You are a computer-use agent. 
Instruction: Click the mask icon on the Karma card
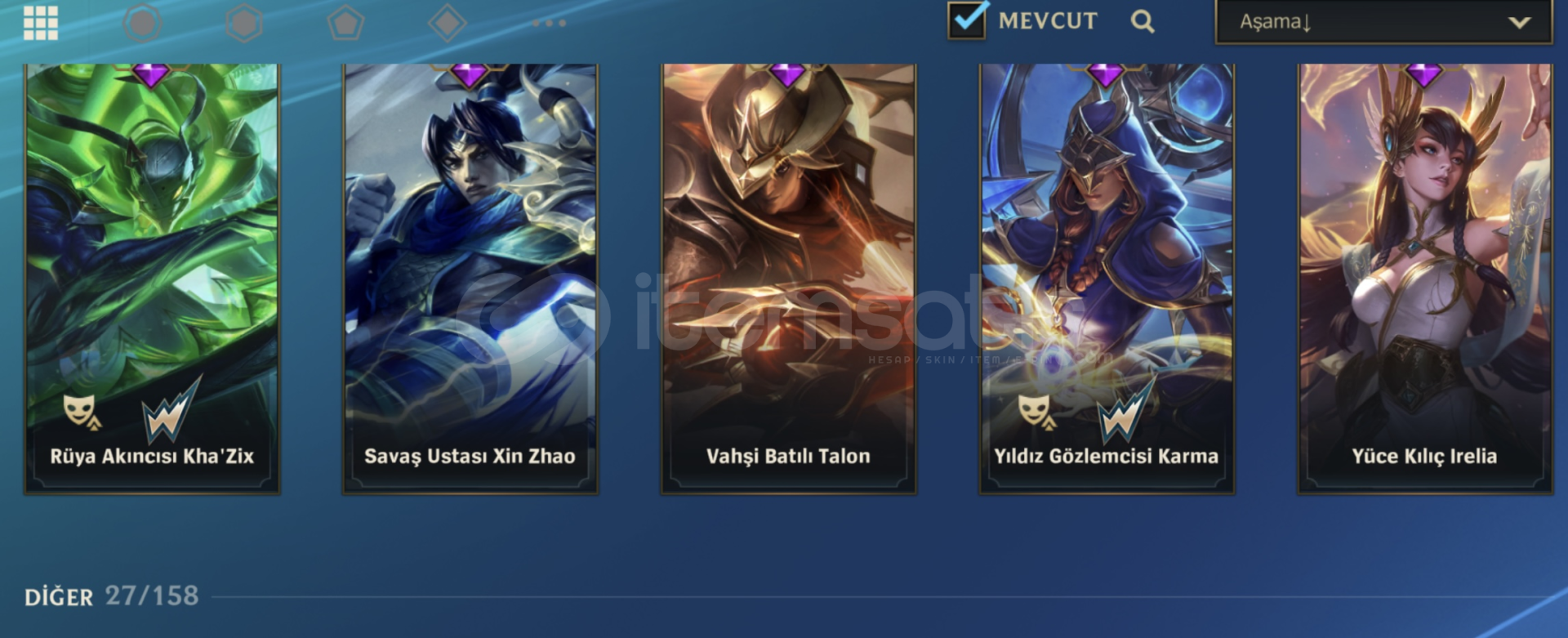1037,412
